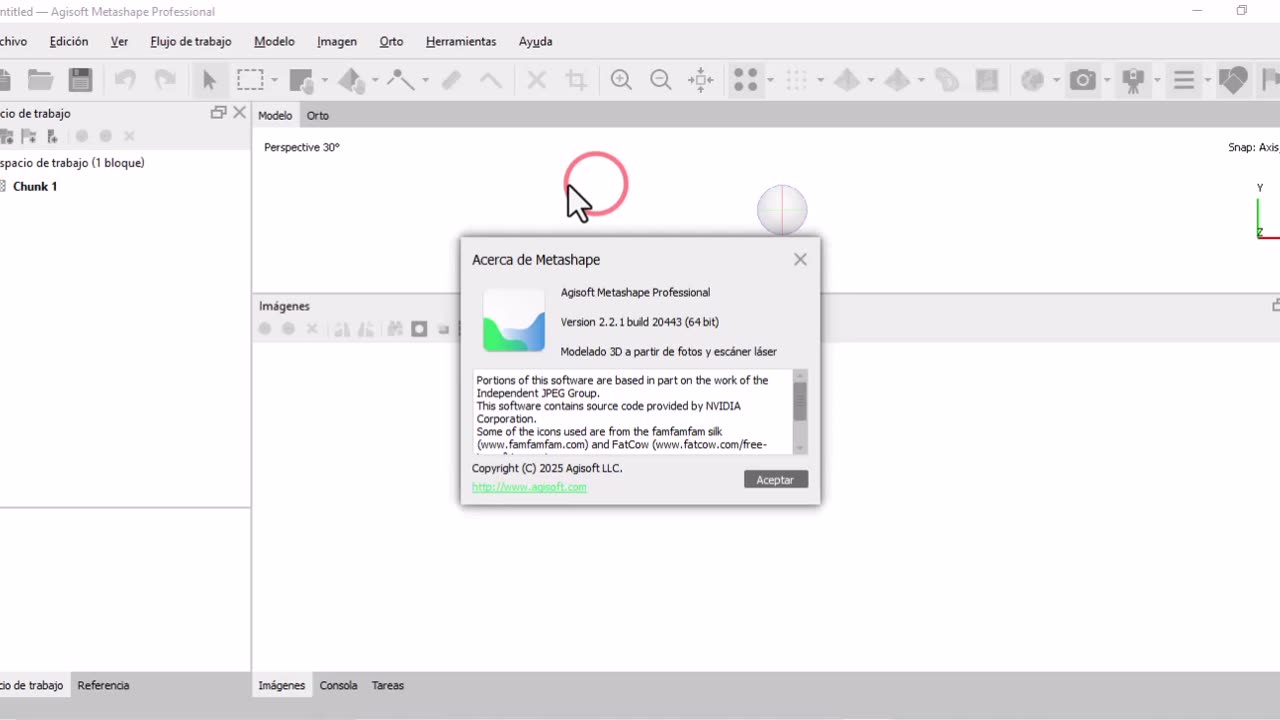
Task: Click the Crop selection icon
Action: [576, 80]
